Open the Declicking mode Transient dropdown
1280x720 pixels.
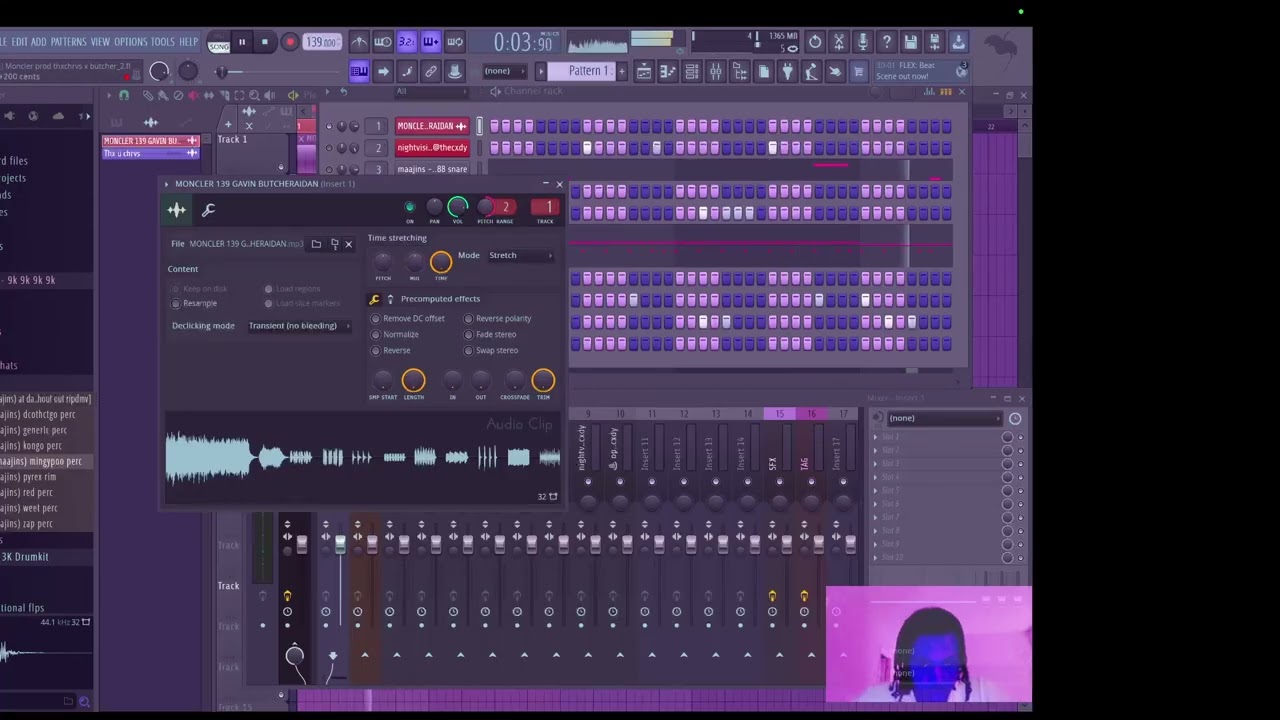pos(299,326)
